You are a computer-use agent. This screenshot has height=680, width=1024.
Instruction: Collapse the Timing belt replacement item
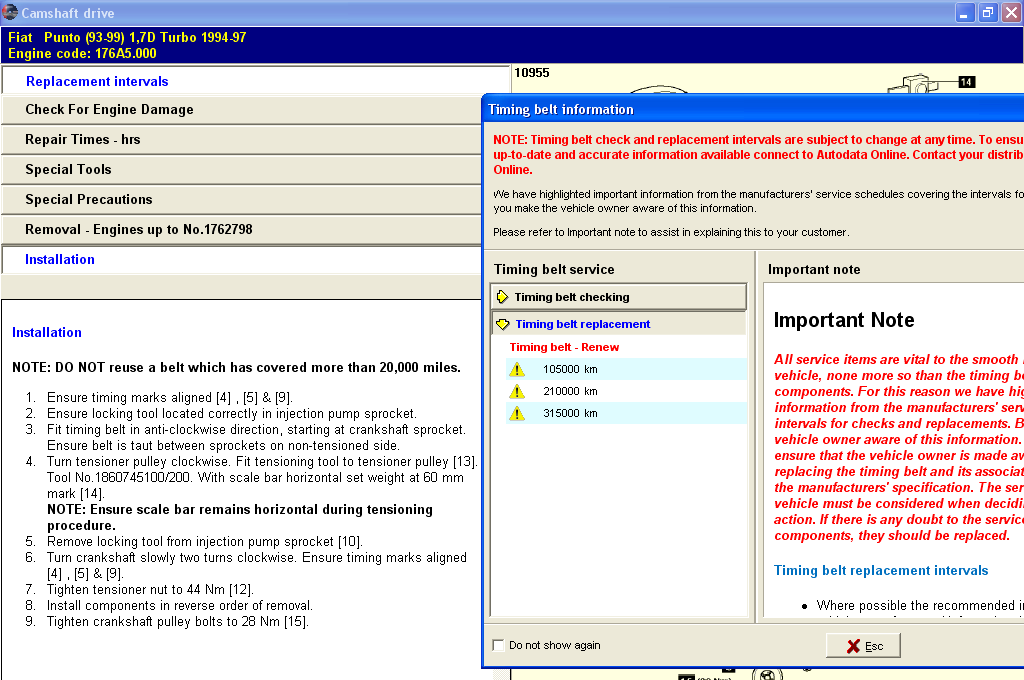(x=618, y=324)
